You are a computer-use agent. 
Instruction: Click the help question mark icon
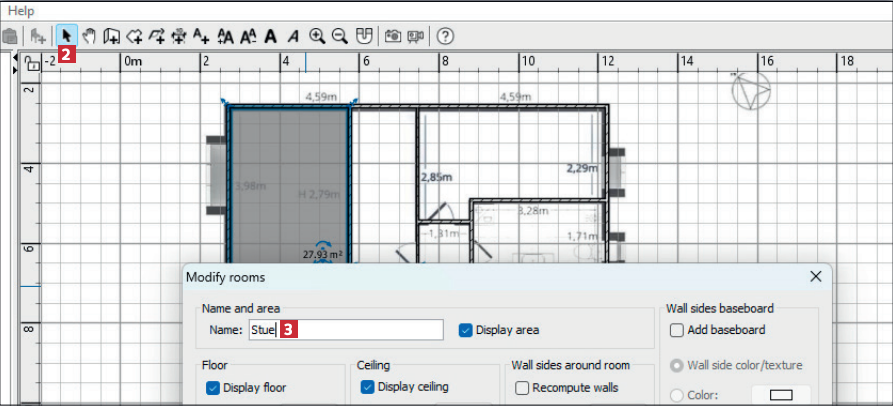(446, 36)
